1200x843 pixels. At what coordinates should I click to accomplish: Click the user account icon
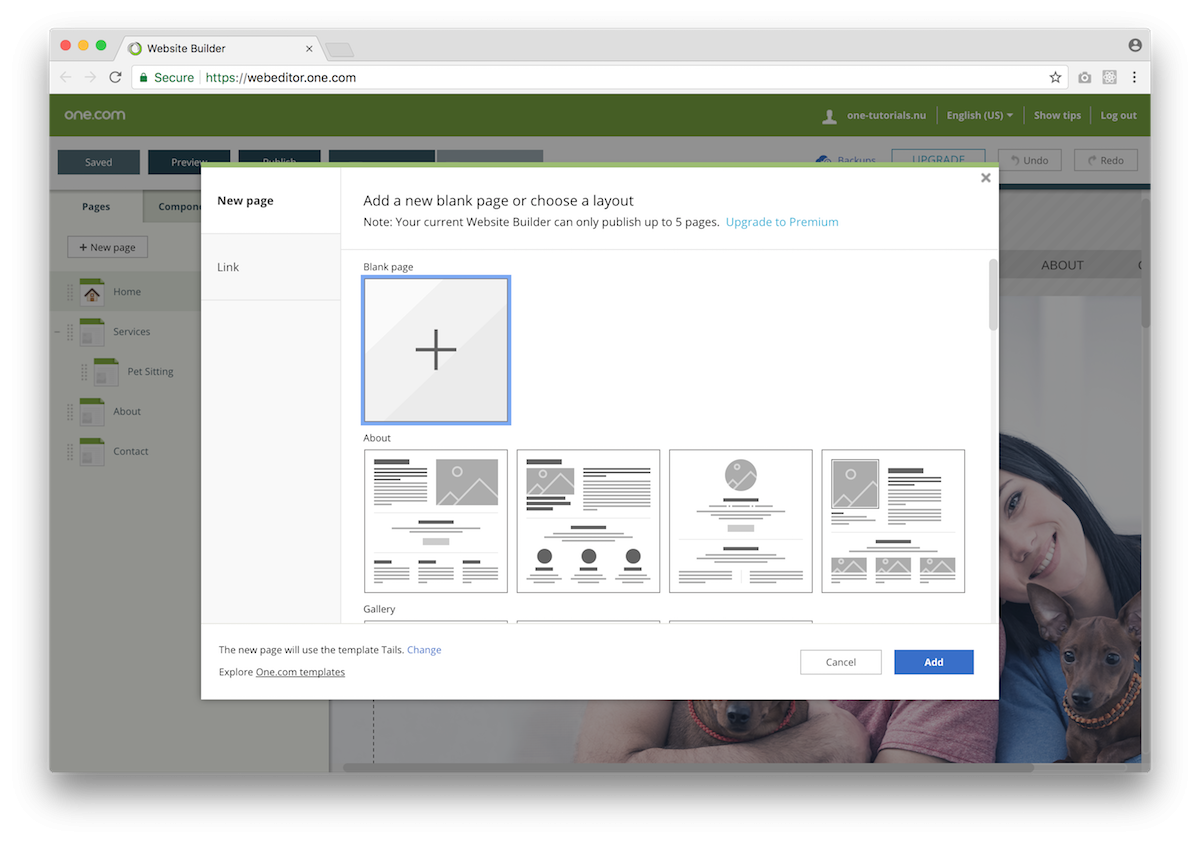pos(829,116)
